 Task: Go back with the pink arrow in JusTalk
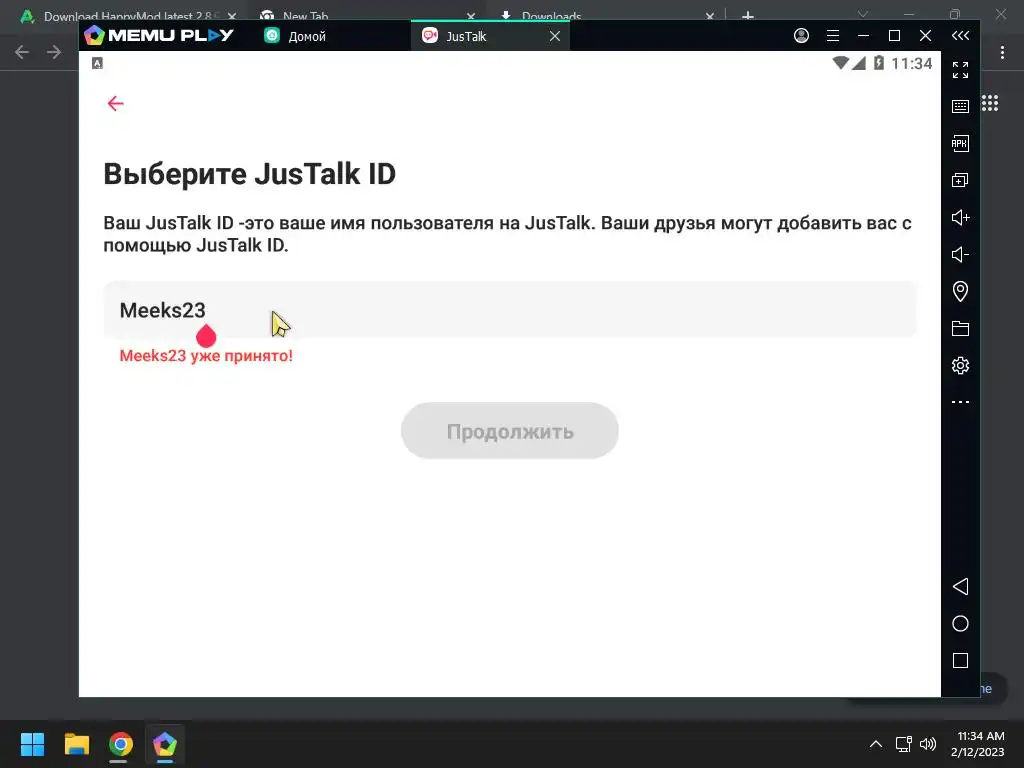coord(116,103)
